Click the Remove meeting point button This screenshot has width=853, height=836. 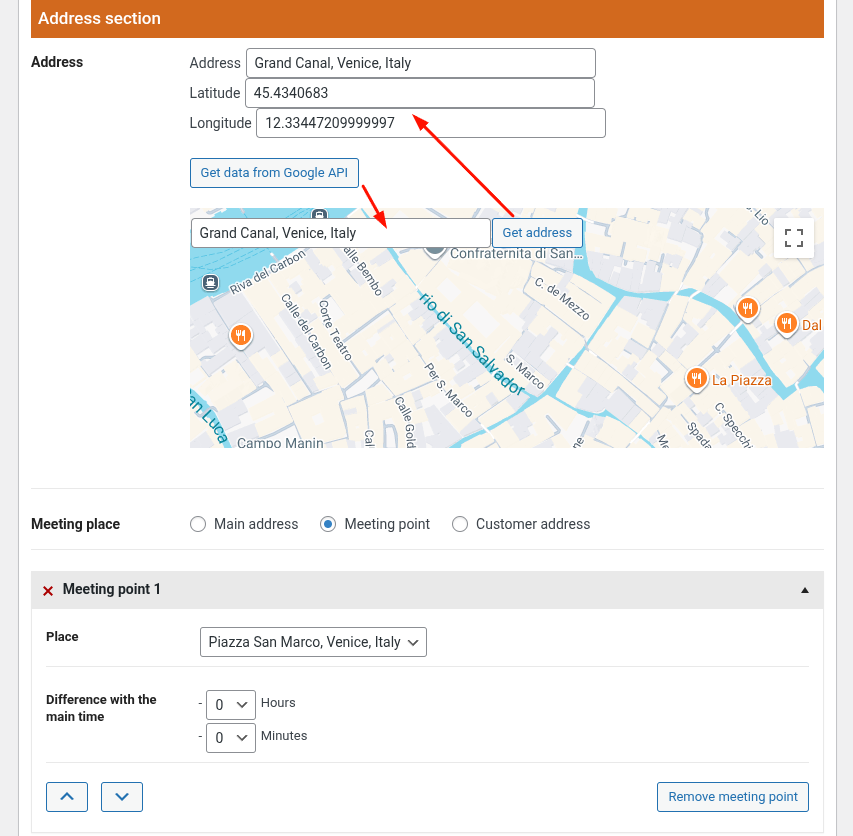[732, 797]
